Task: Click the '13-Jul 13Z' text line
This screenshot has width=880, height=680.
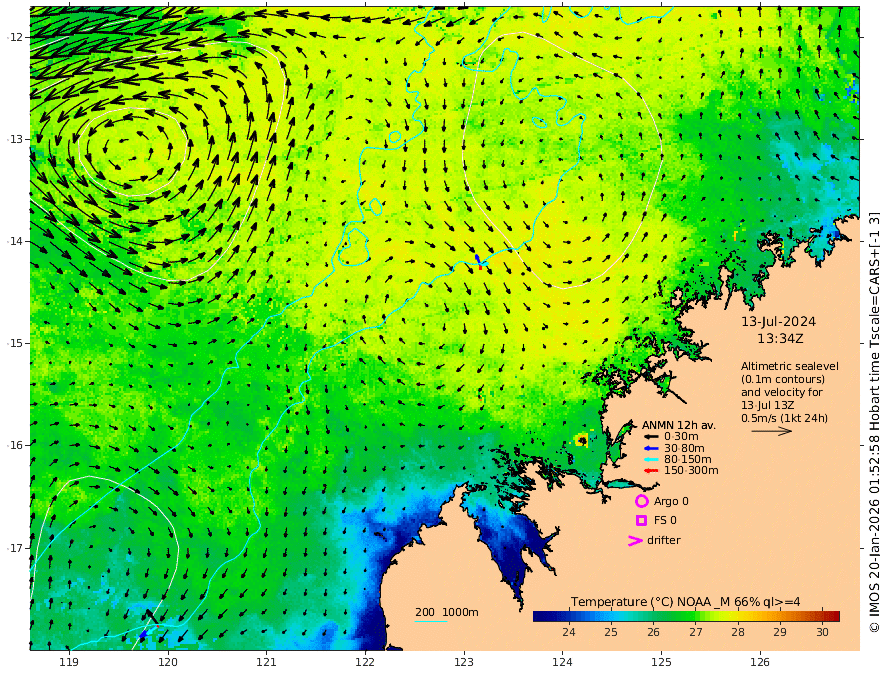Action: point(767,405)
